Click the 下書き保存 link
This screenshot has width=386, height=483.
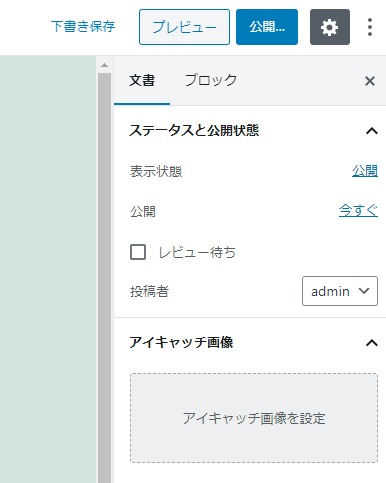tap(83, 26)
